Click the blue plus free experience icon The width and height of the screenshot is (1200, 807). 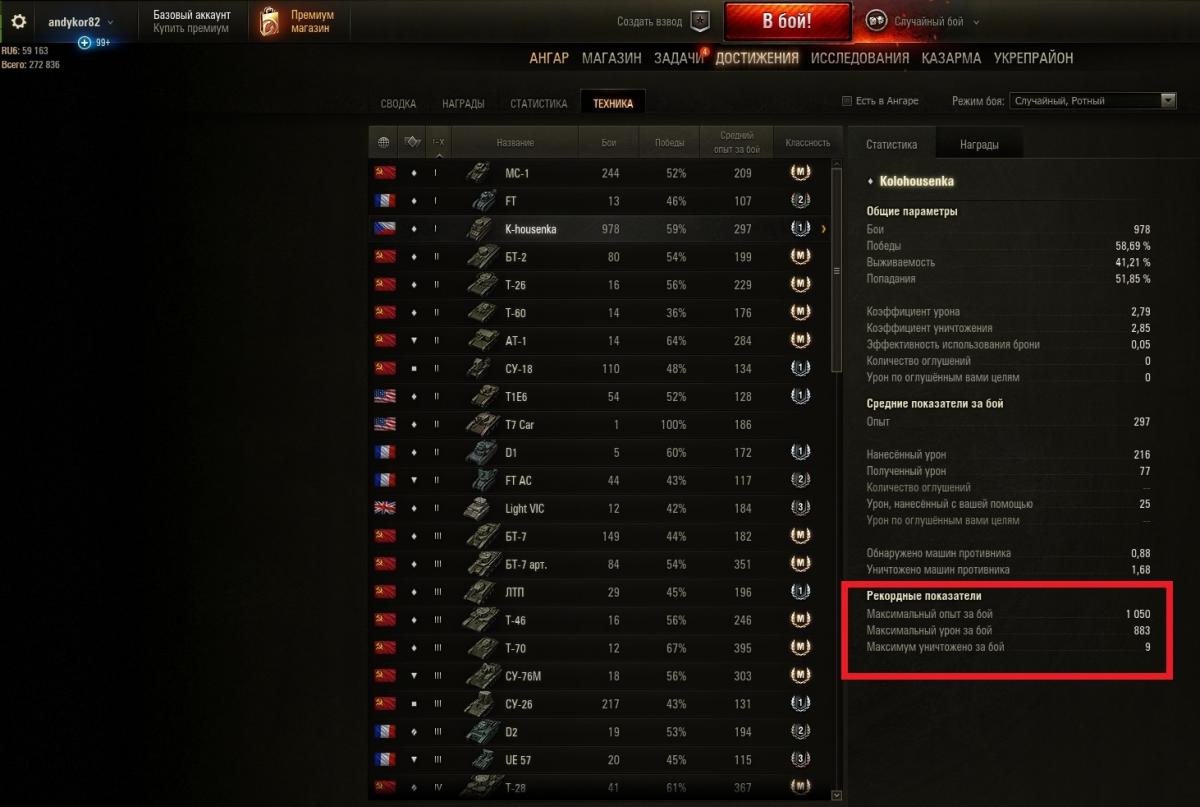tap(84, 43)
